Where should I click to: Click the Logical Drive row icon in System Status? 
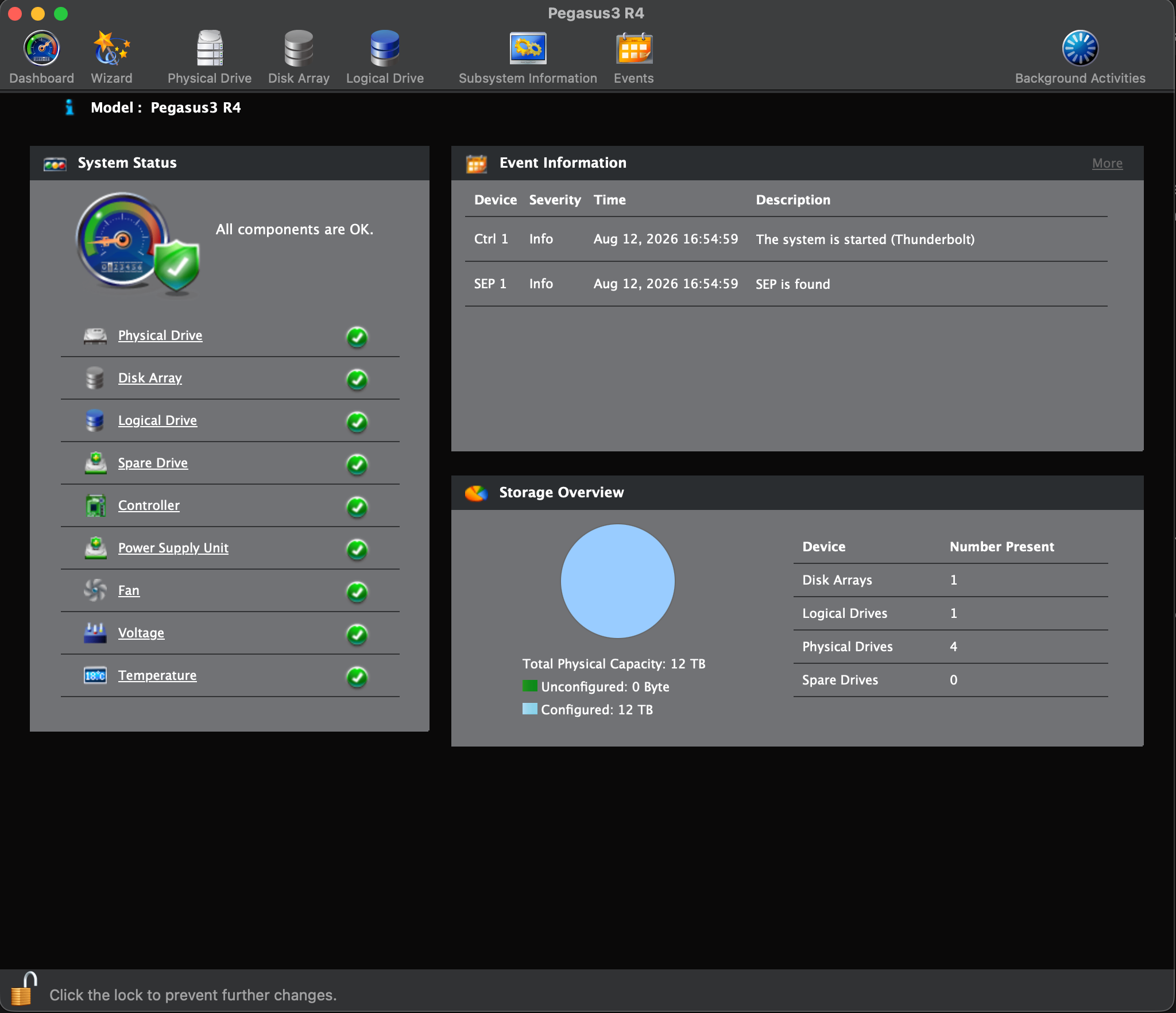[x=95, y=421]
